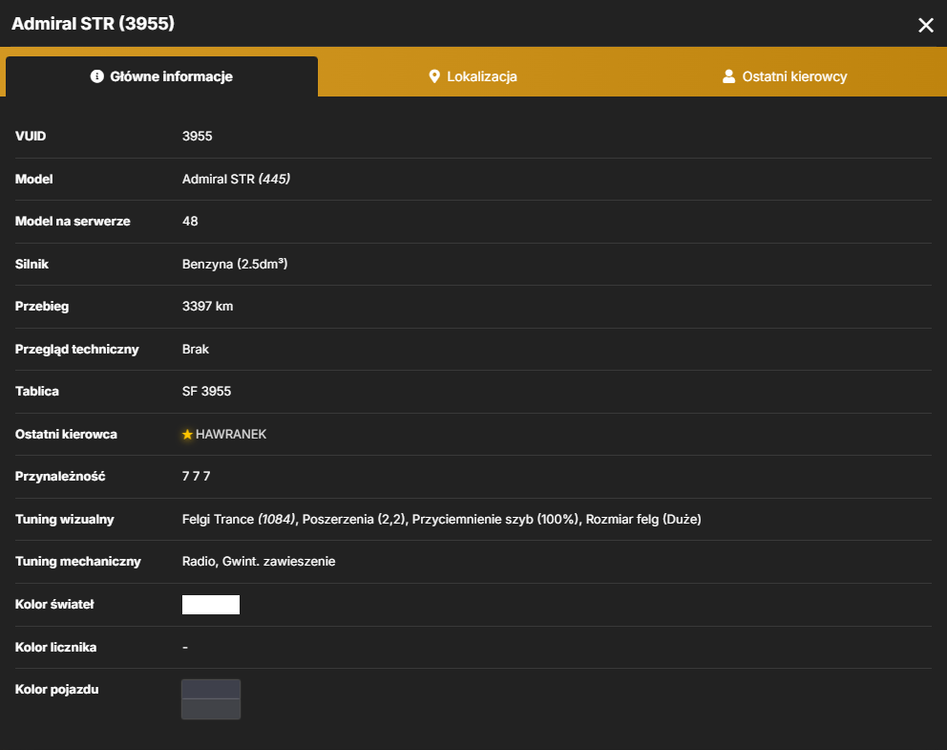
Task: Click the Przegląd techniczny value Brak
Action: click(x=195, y=349)
